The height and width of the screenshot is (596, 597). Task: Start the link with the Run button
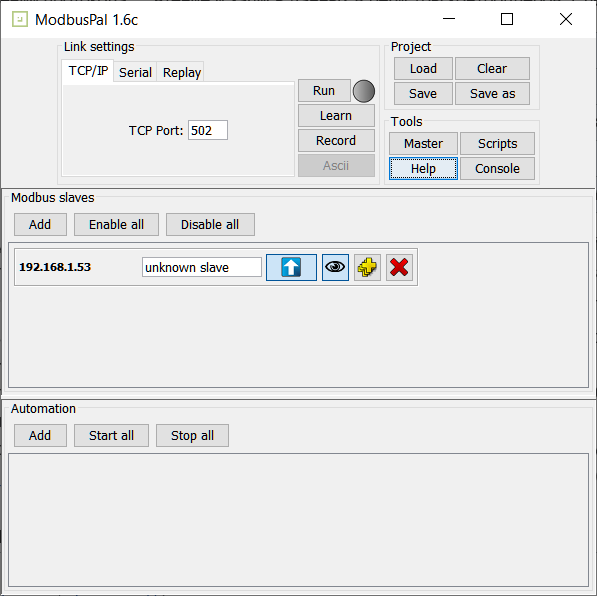324,91
